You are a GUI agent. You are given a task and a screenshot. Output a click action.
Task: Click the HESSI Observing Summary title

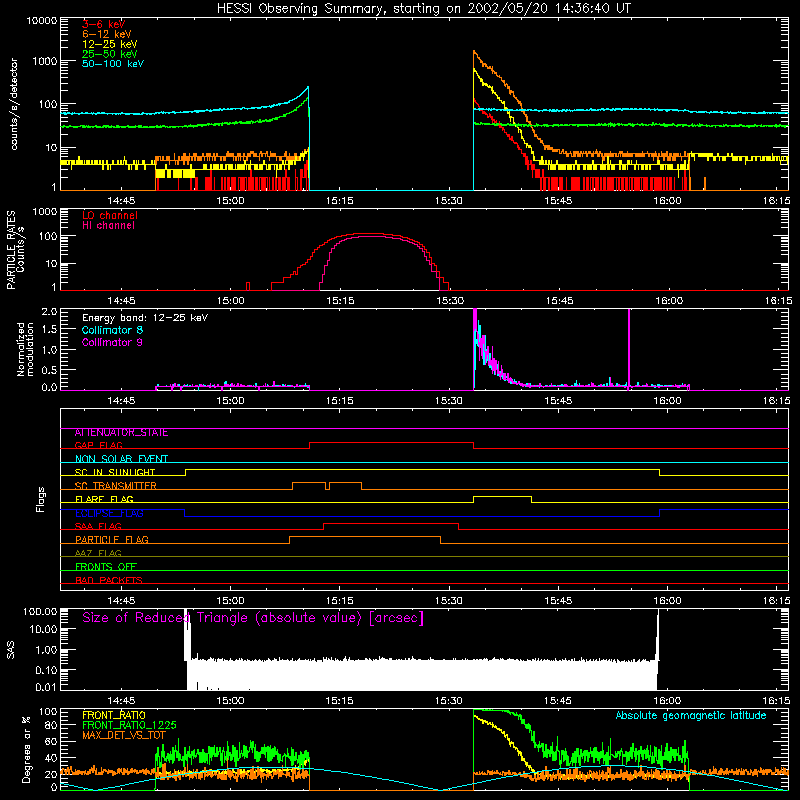pyautogui.click(x=423, y=9)
